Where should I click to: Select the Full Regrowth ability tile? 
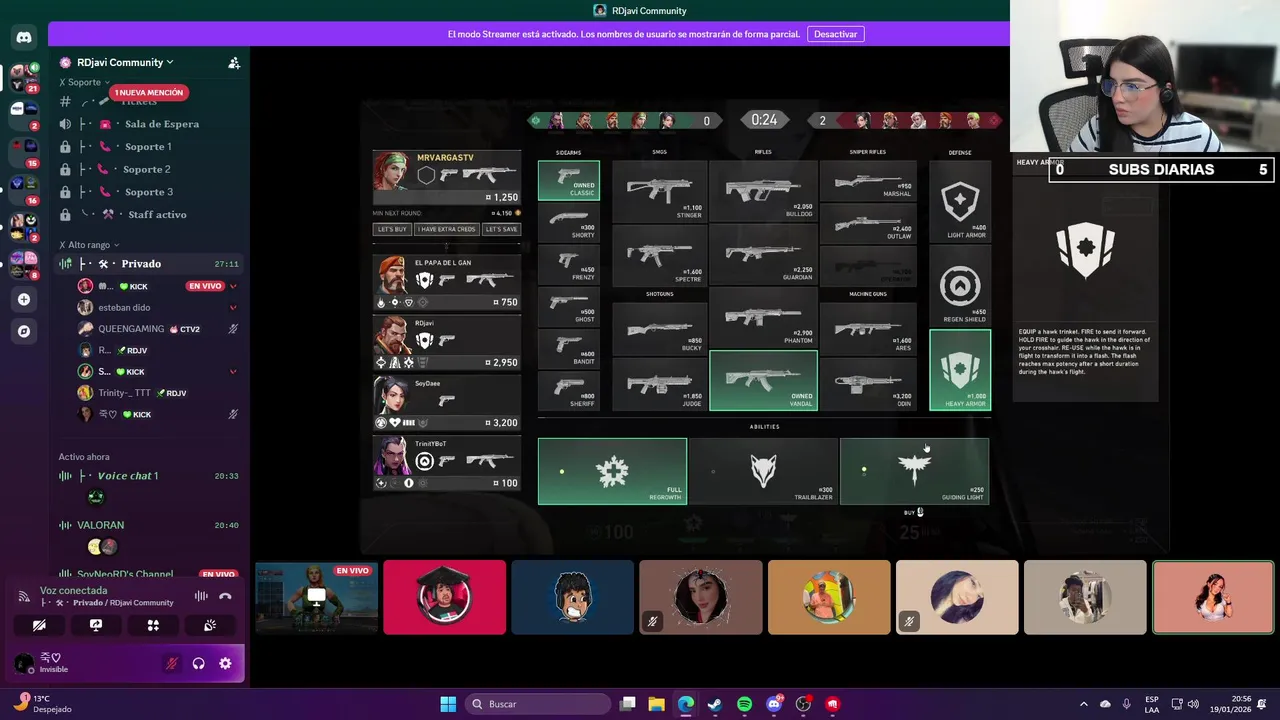612,471
